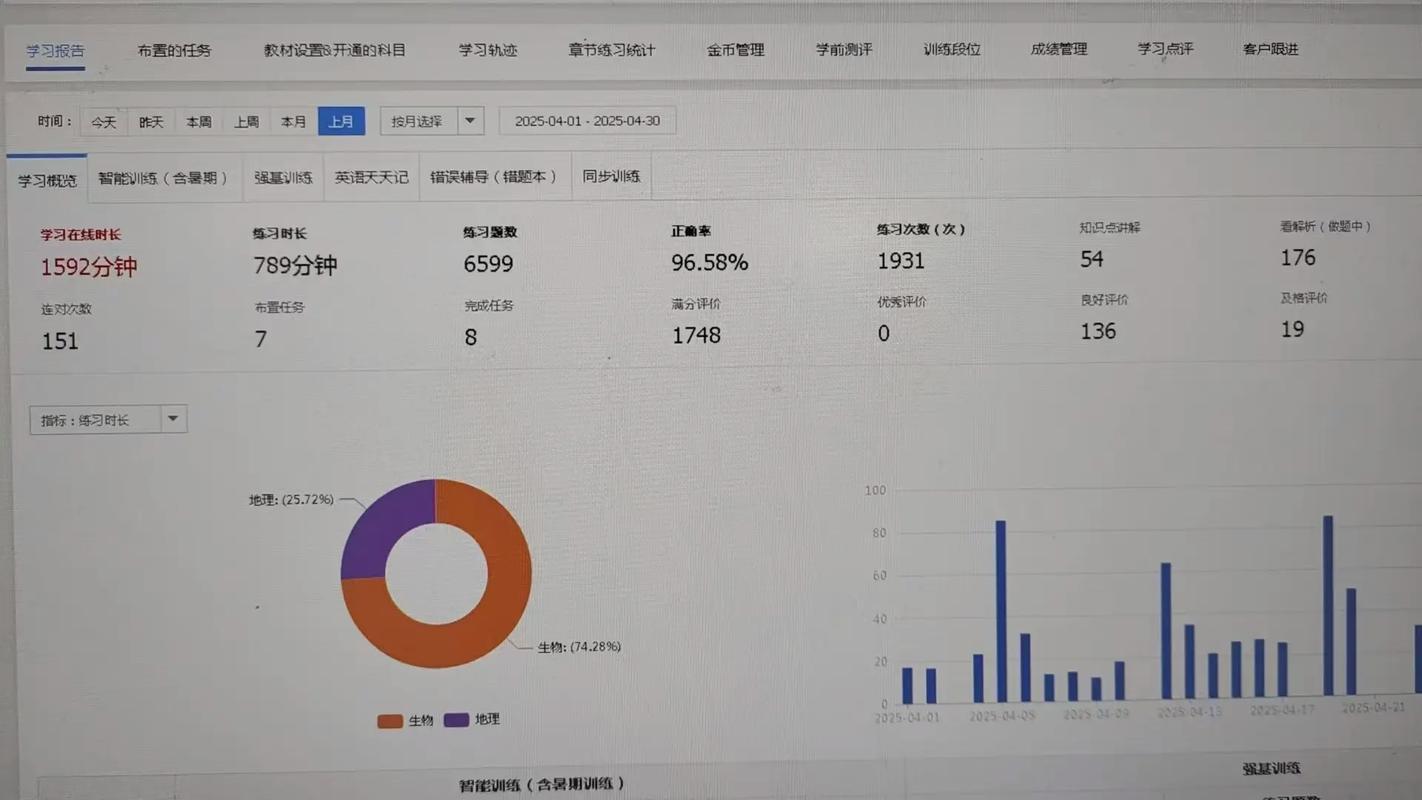The height and width of the screenshot is (800, 1422).
Task: Open 错误辅导（错题本）sub-tab
Action: coord(495,176)
